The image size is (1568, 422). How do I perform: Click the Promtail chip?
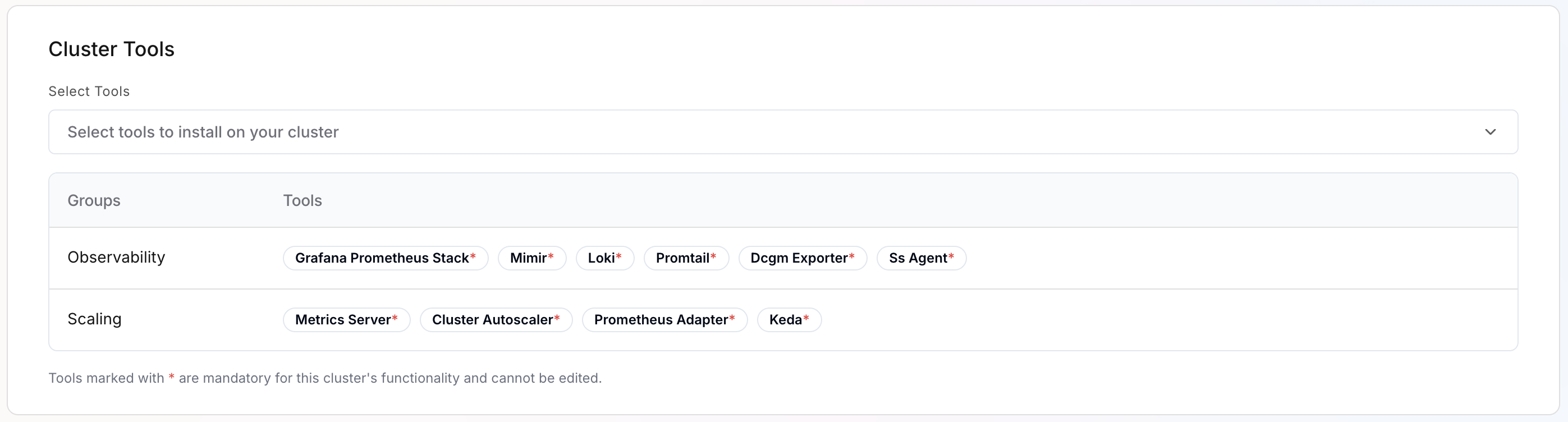(x=686, y=258)
